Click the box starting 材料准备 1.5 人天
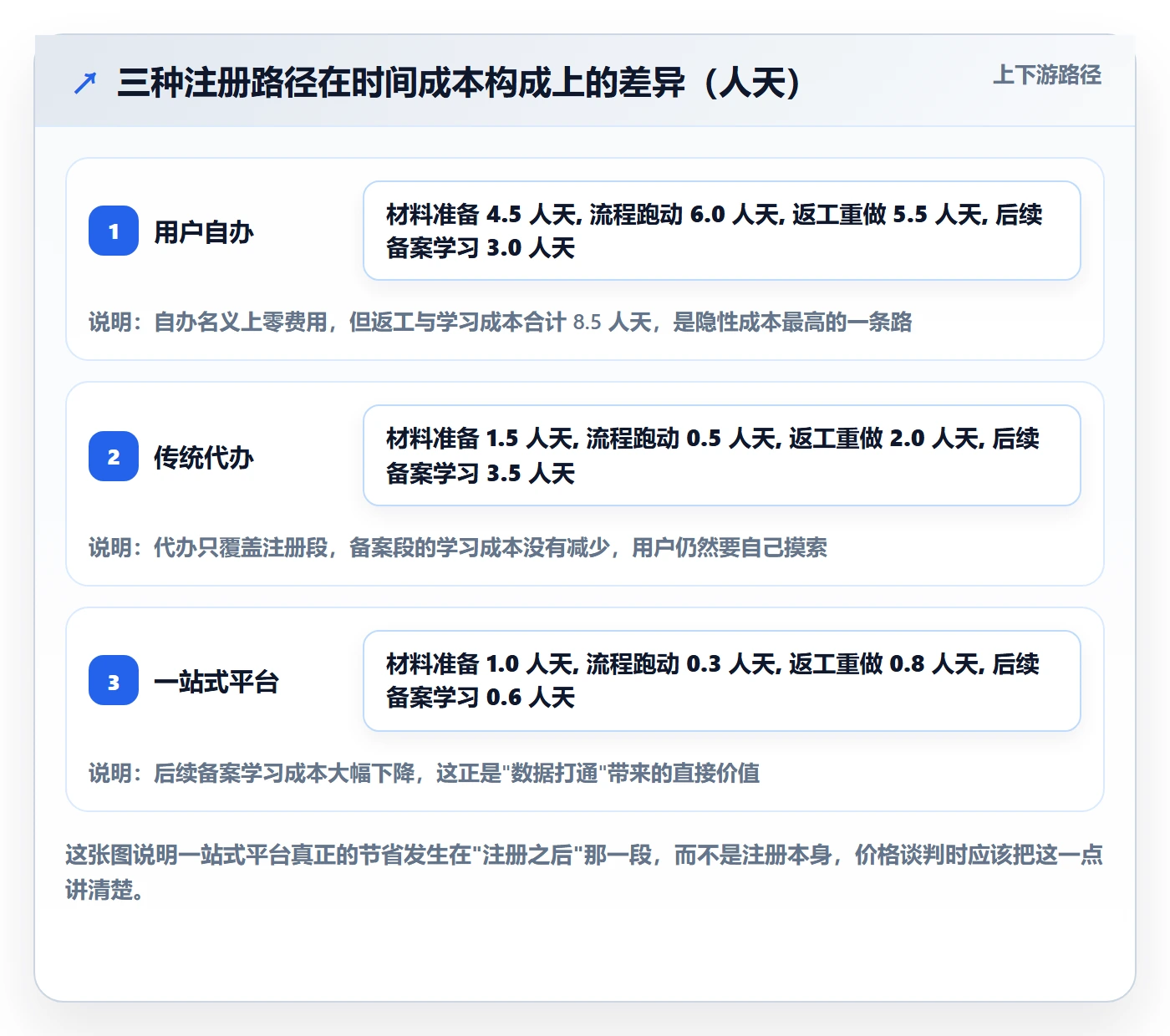Screen dimensions: 1170x1036 722,455
